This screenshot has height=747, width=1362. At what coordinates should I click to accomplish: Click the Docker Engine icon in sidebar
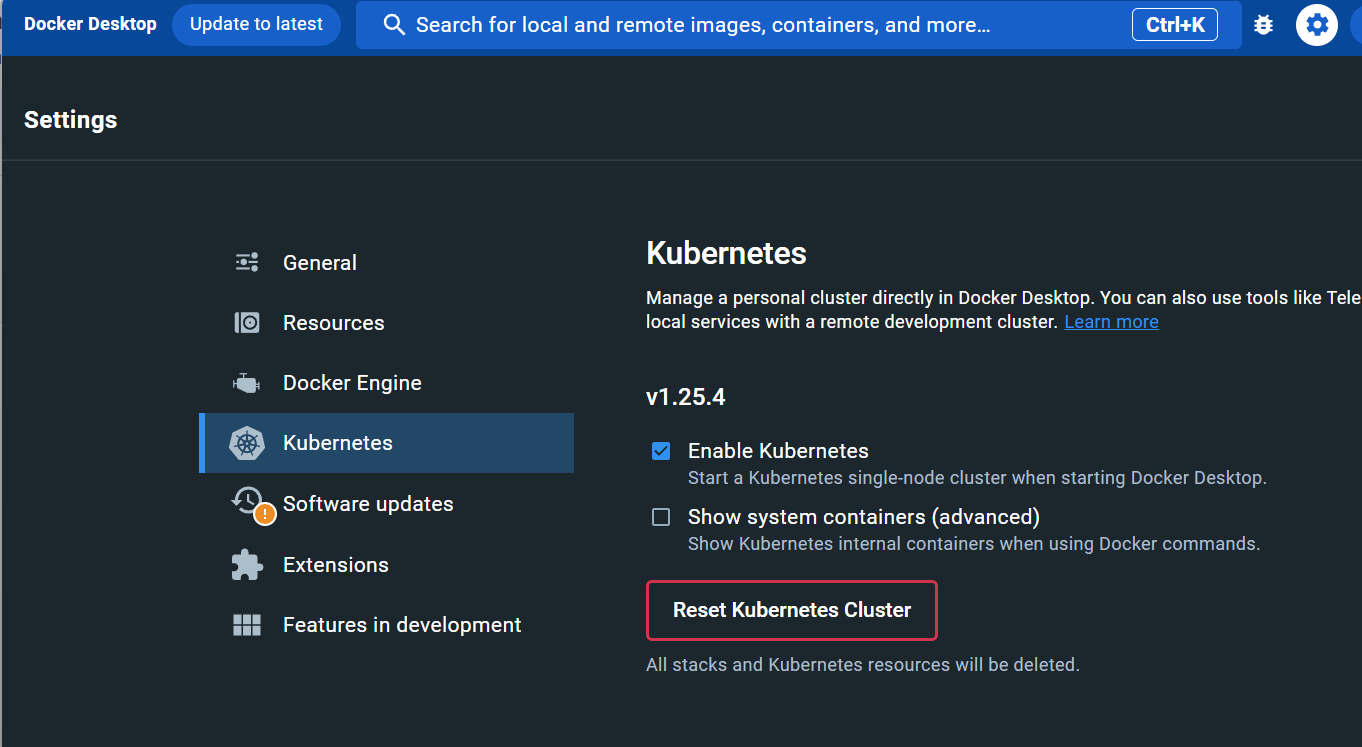[x=247, y=383]
